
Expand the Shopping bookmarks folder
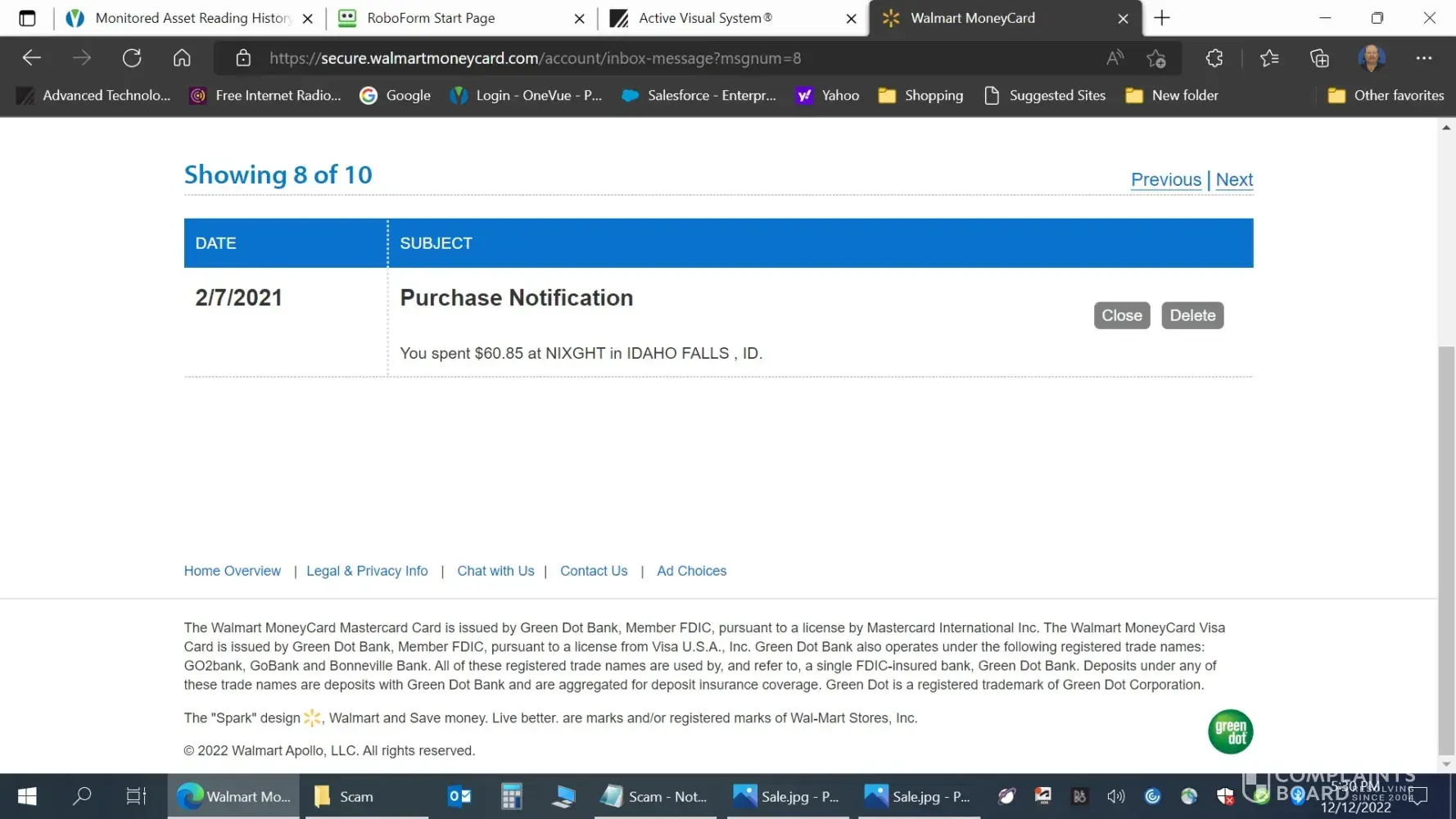click(920, 96)
